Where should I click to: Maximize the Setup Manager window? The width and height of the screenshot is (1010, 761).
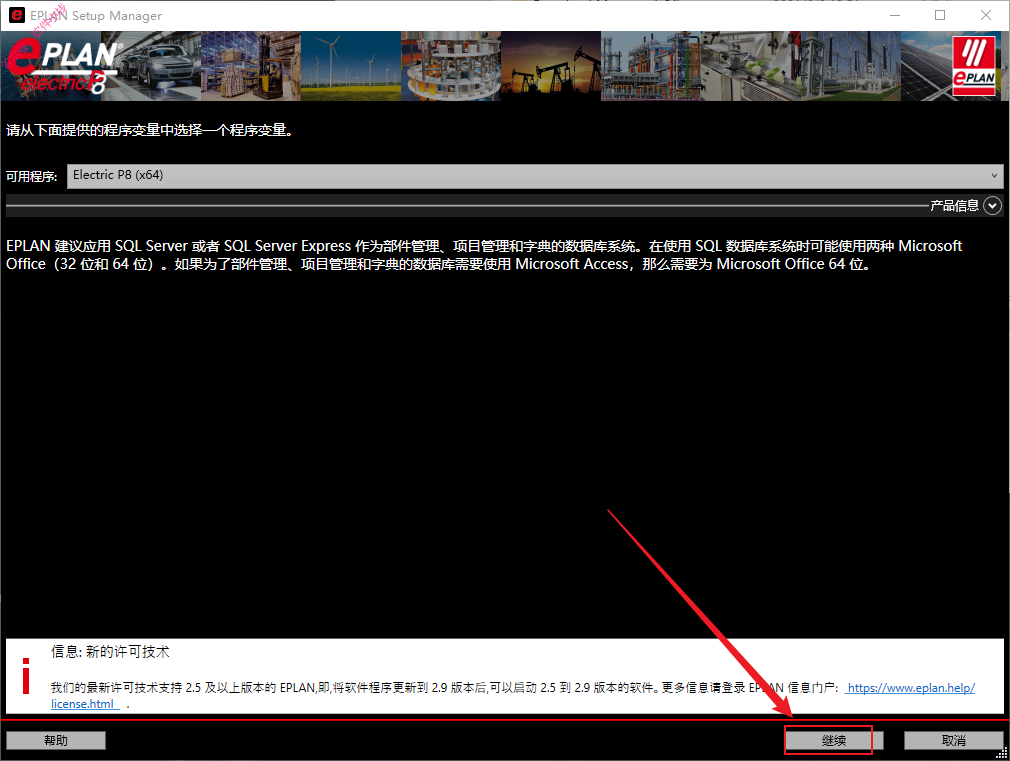tap(940, 15)
